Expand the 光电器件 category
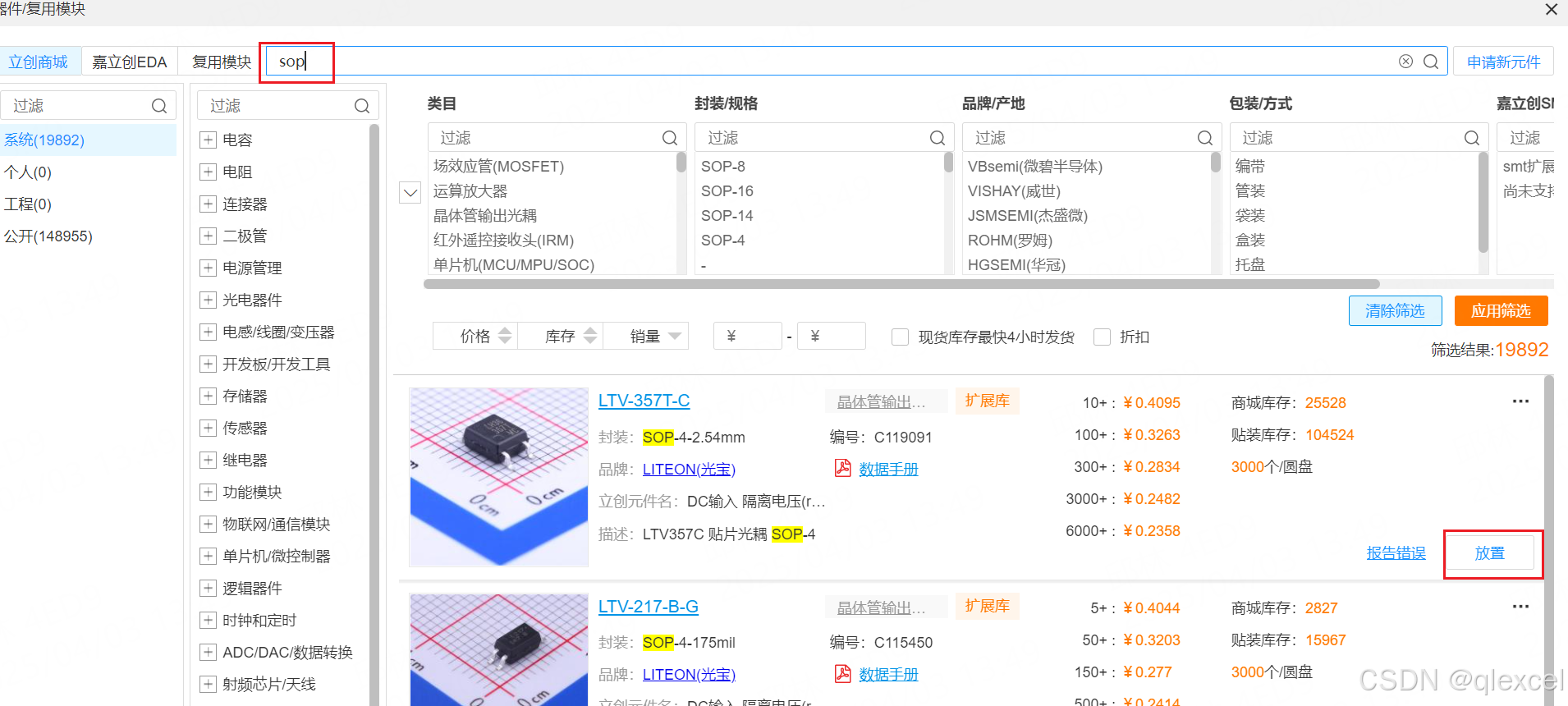 208,300
